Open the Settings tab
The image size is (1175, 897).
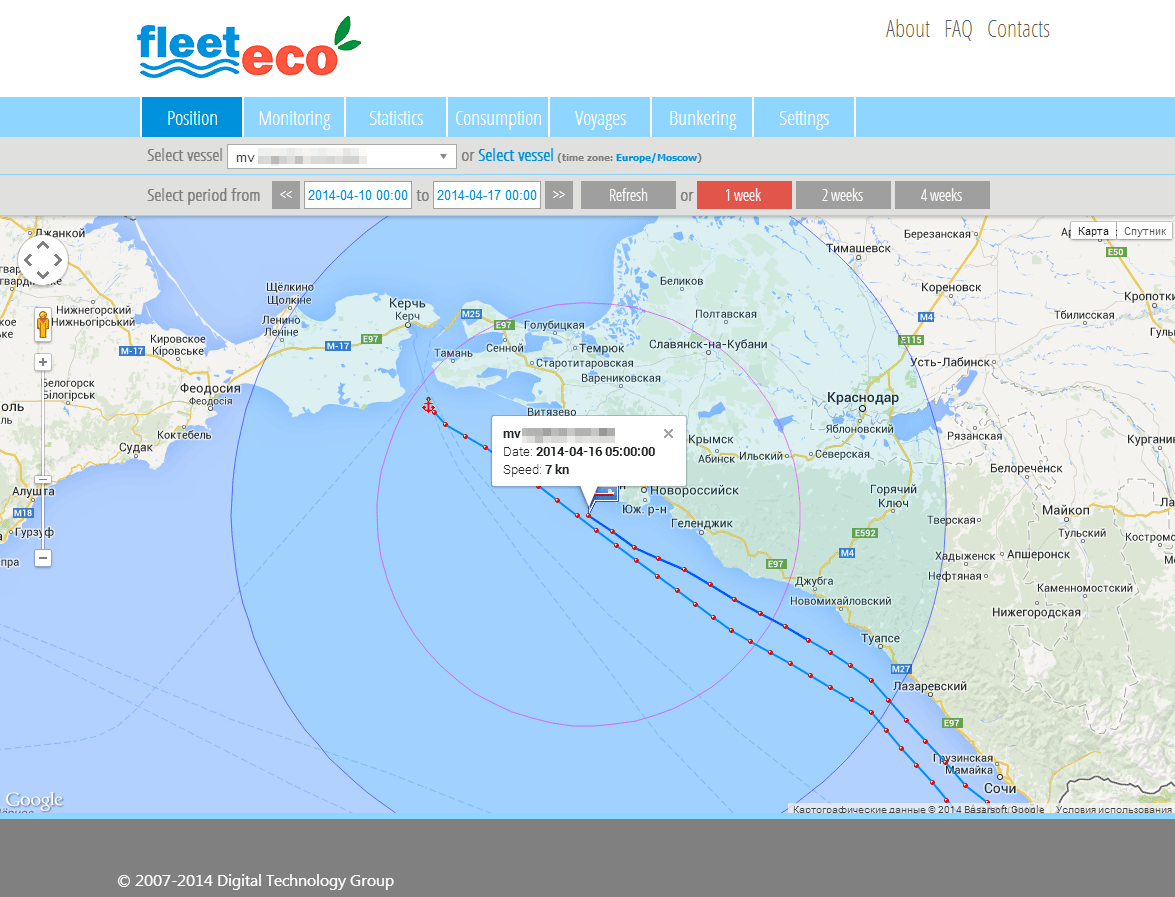pyautogui.click(x=804, y=118)
